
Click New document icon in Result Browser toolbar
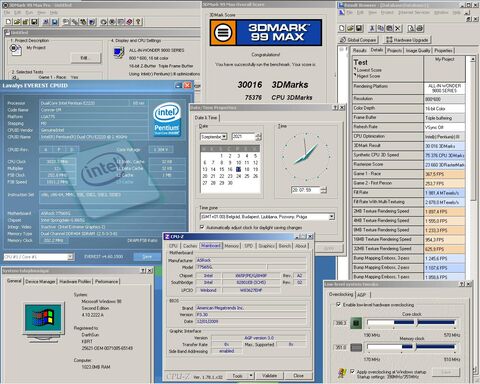[x=342, y=28]
